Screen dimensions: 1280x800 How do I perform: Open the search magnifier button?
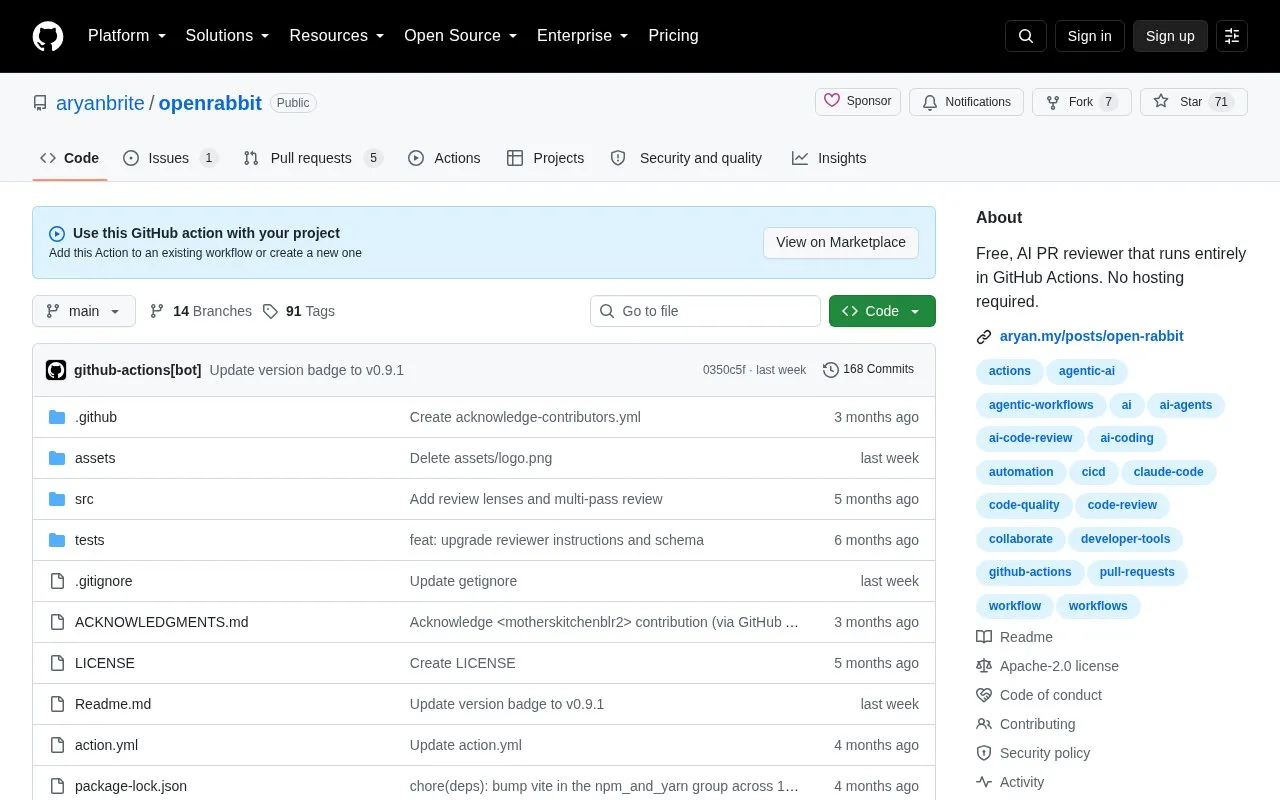(x=1026, y=36)
